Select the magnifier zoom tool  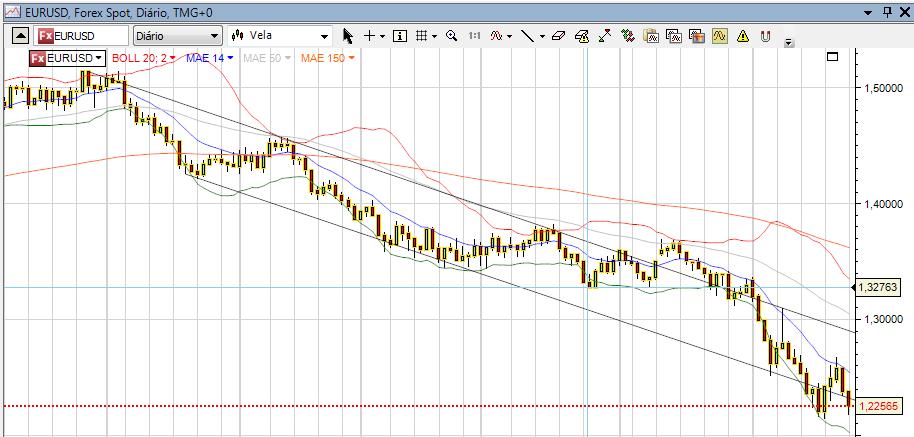pyautogui.click(x=451, y=36)
